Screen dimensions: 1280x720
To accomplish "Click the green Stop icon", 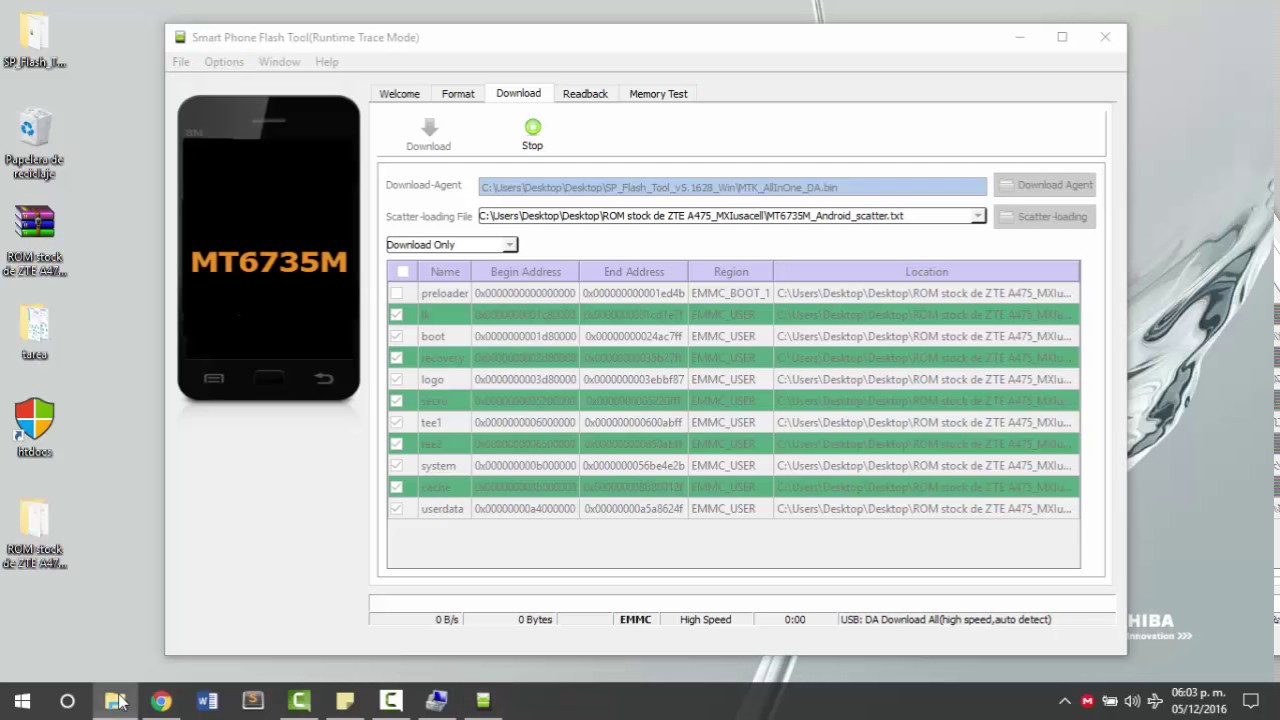I will click(x=532, y=127).
